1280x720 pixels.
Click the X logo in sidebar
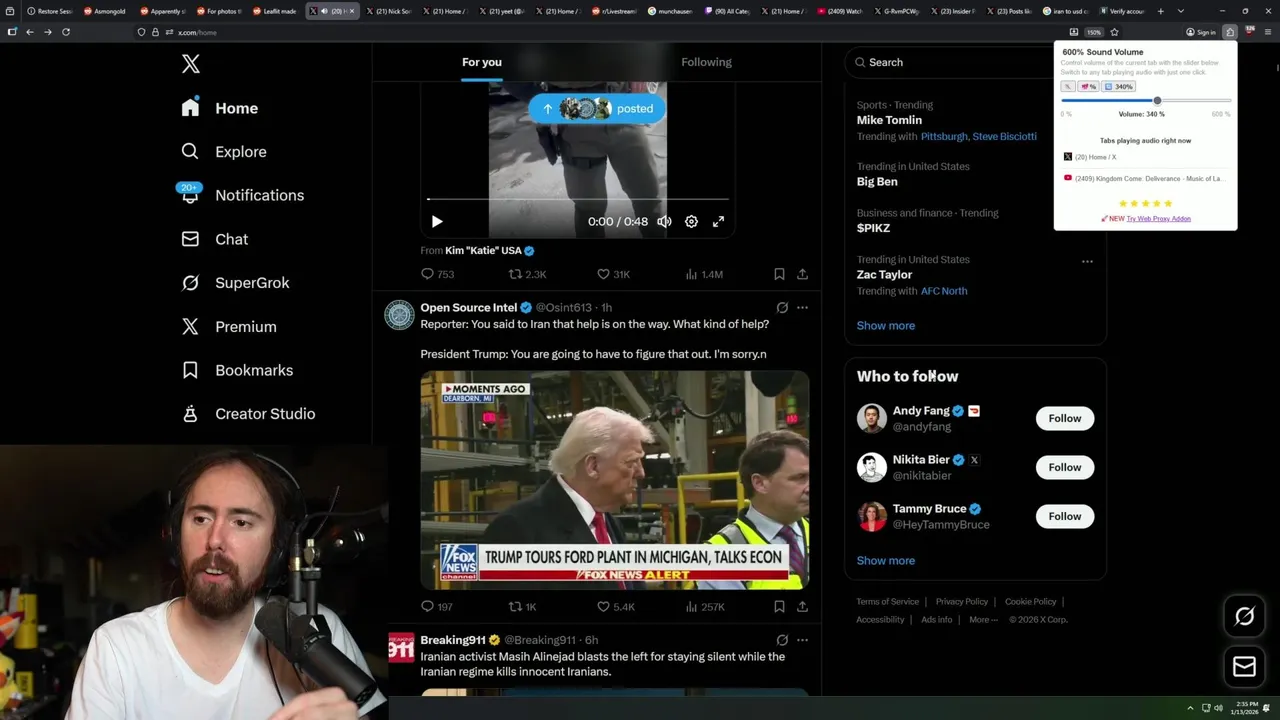click(x=191, y=64)
